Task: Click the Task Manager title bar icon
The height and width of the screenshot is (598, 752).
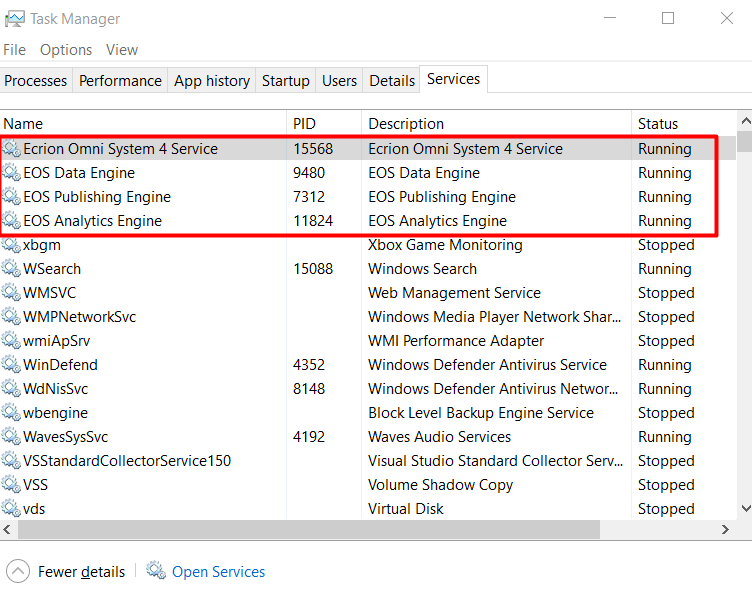Action: coord(14,19)
